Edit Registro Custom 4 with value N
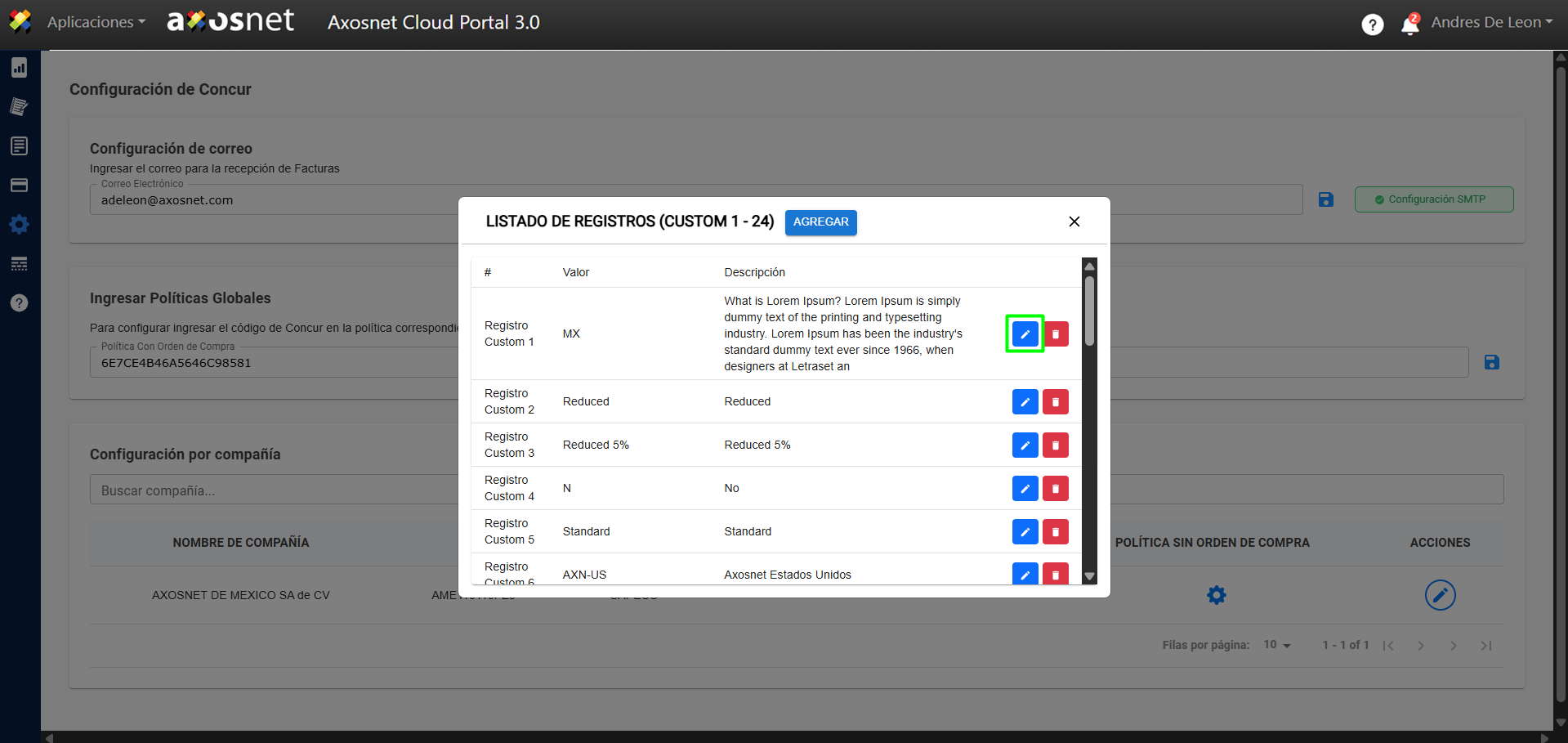The image size is (1568, 743). pyautogui.click(x=1025, y=488)
